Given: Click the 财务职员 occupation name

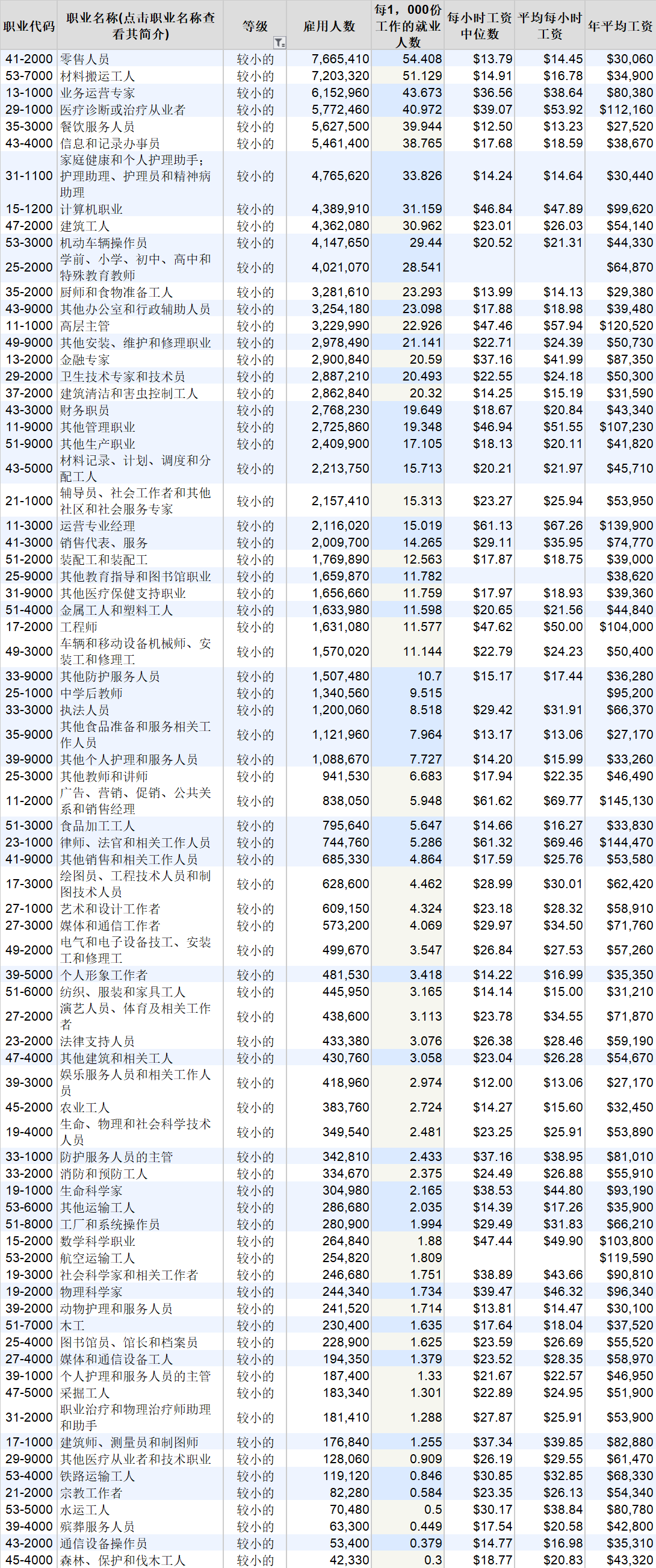Looking at the screenshot, I should tap(85, 410).
